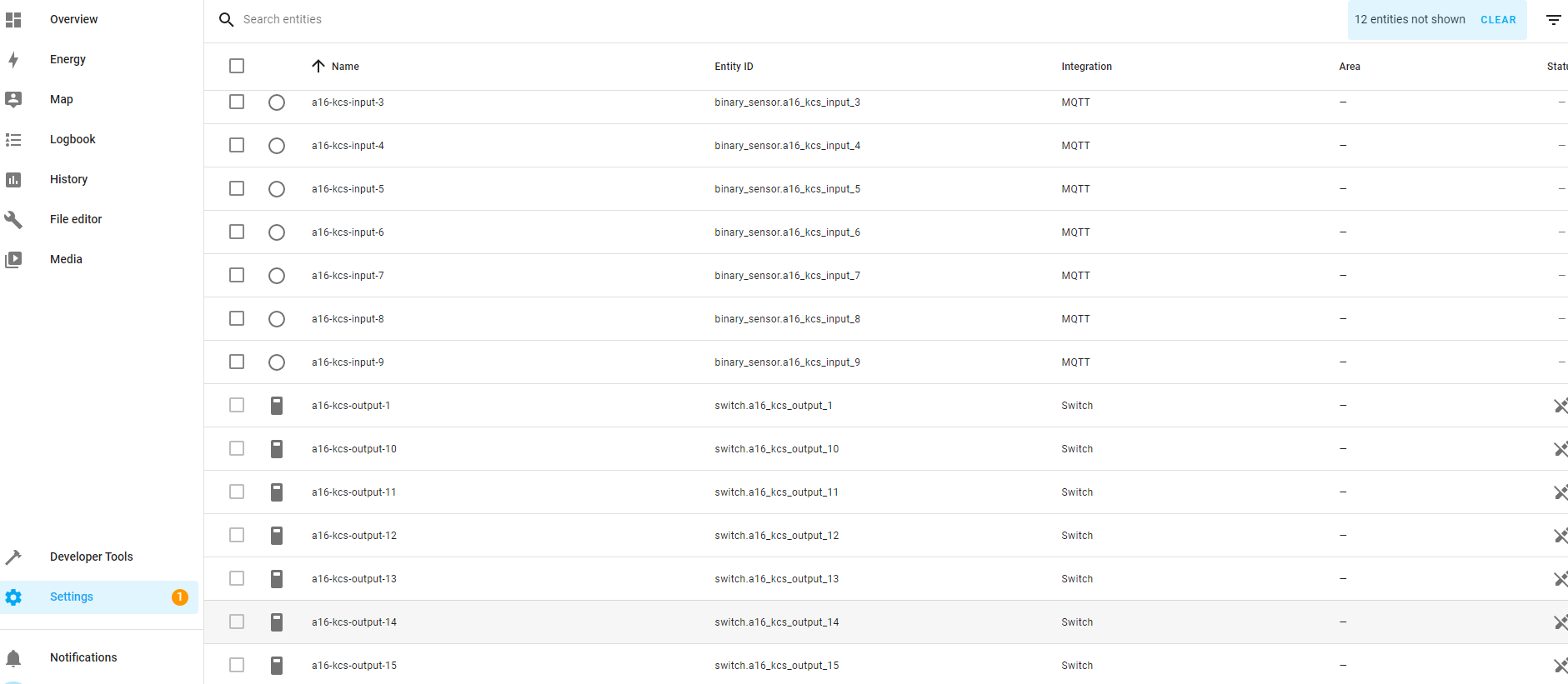Click the Map sidebar icon
This screenshot has width=1568, height=684.
coord(13,99)
